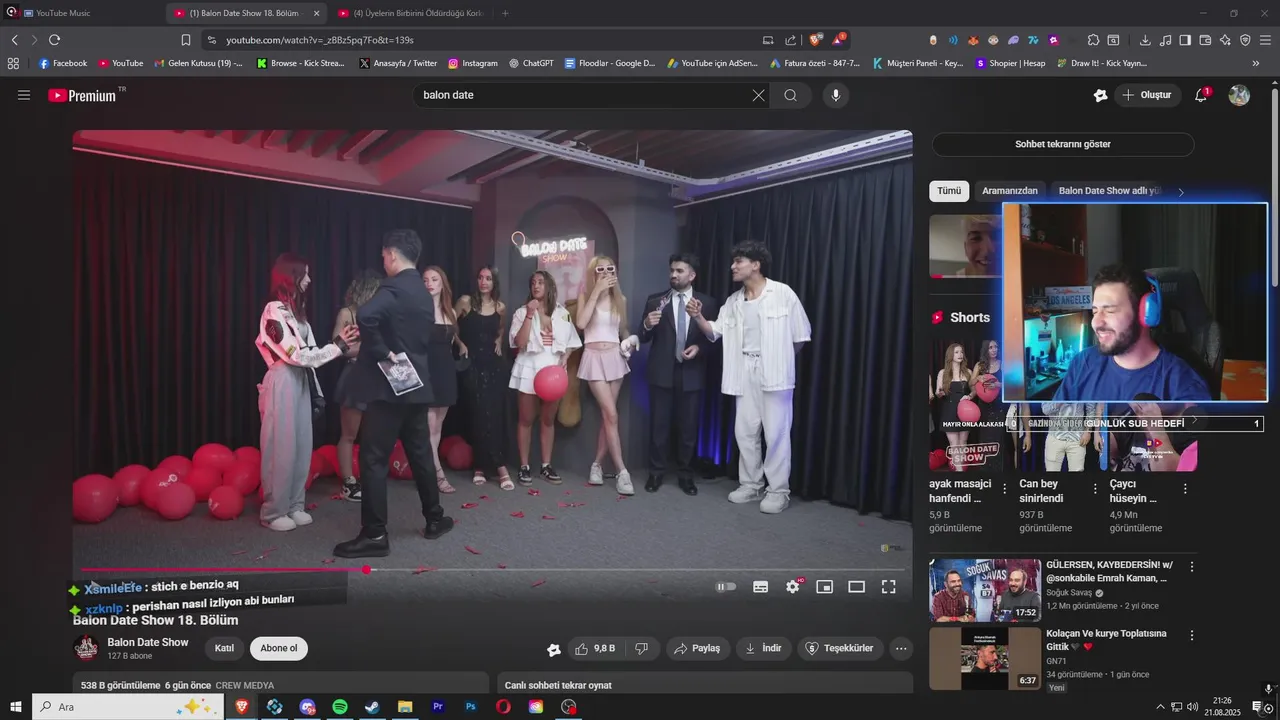This screenshot has width=1280, height=720.
Task: Select the Tümü filter chip
Action: pyautogui.click(x=949, y=190)
